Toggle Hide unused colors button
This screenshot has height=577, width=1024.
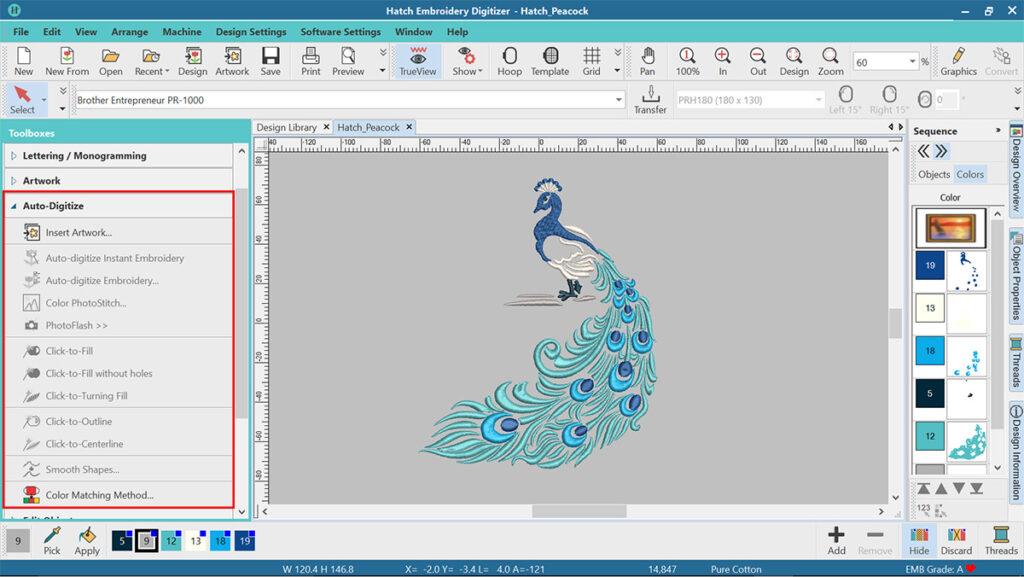pyautogui.click(x=919, y=540)
